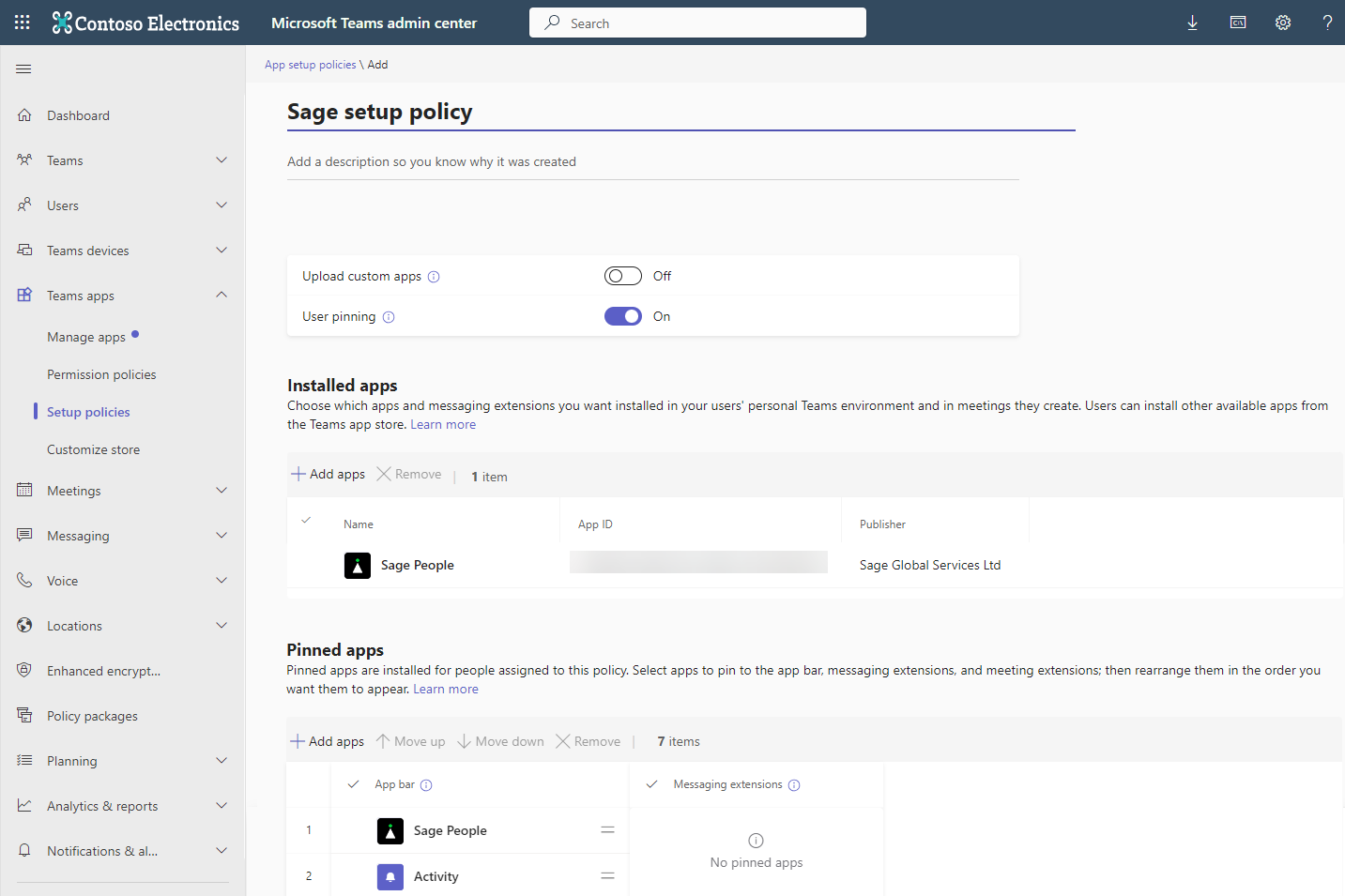The height and width of the screenshot is (896, 1345).
Task: Expand the Meetings navigation section
Action: click(x=222, y=491)
